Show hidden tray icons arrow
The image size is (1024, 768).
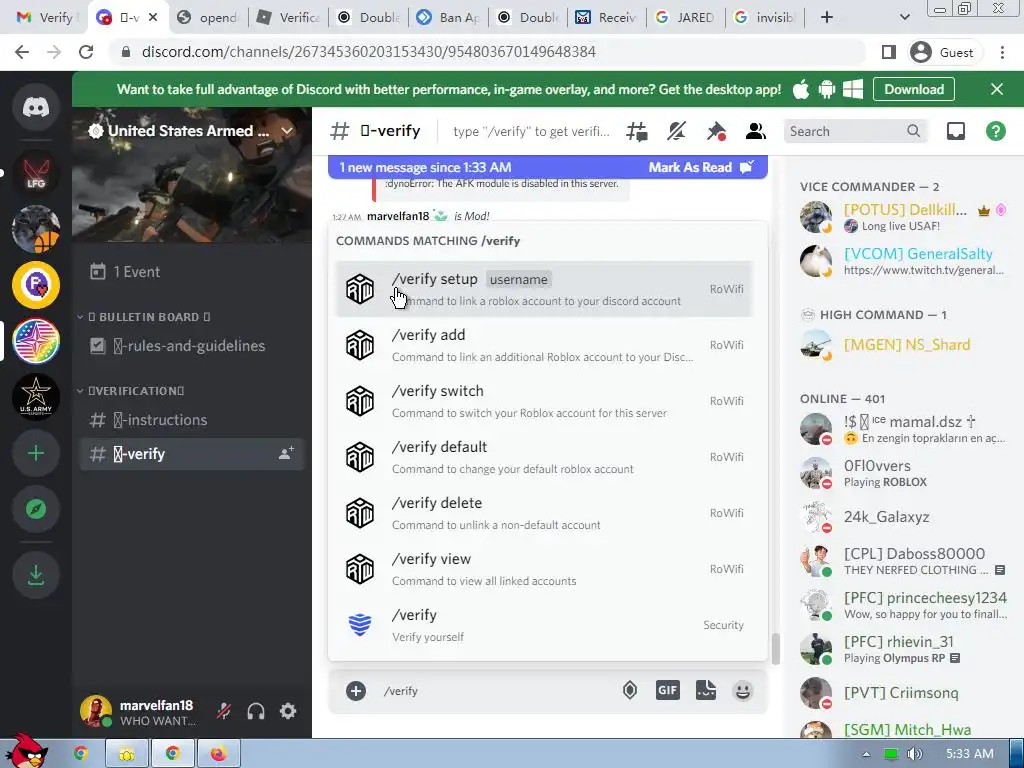click(866, 754)
